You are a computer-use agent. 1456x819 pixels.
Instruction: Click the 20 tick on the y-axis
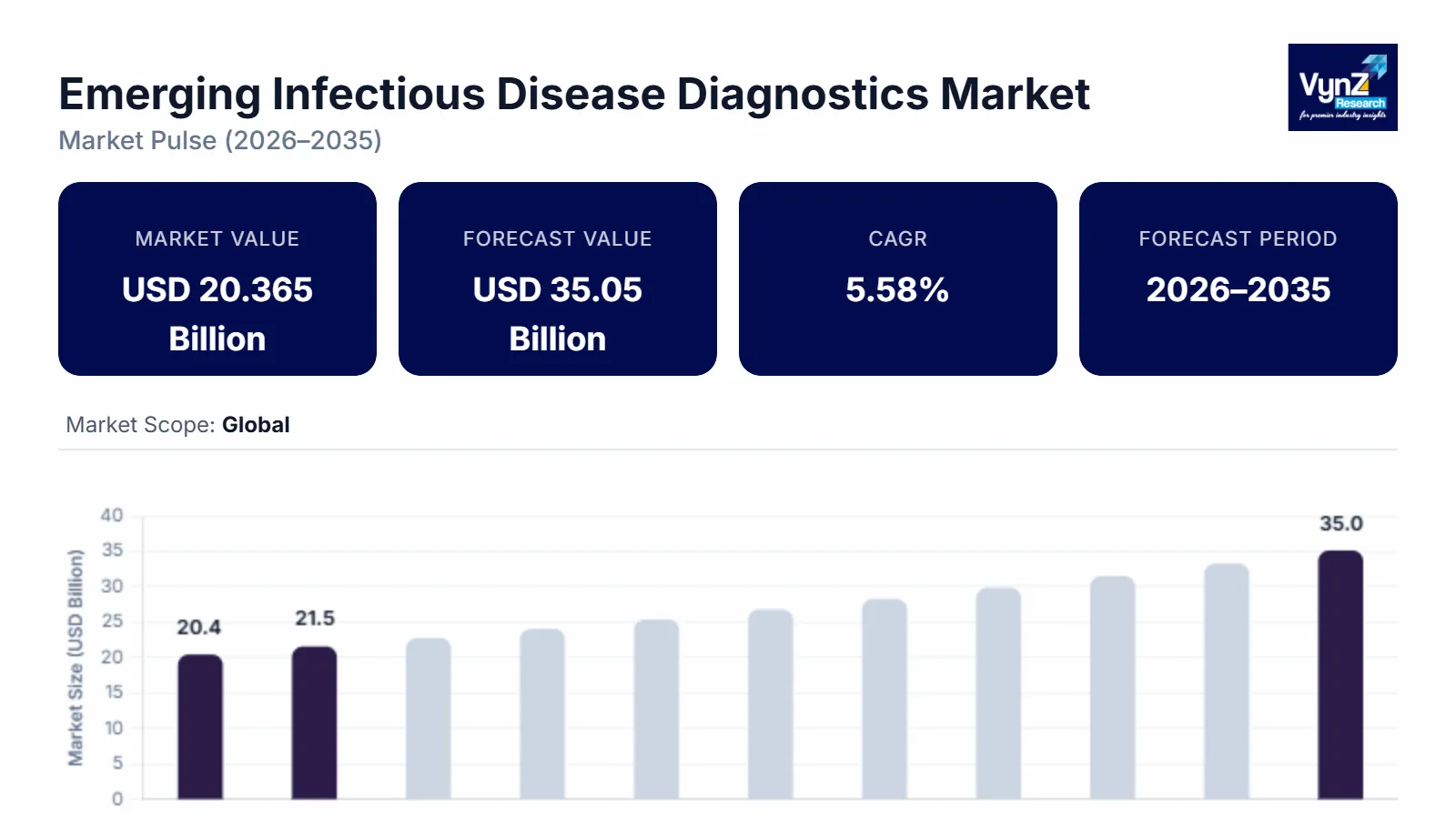[112, 657]
